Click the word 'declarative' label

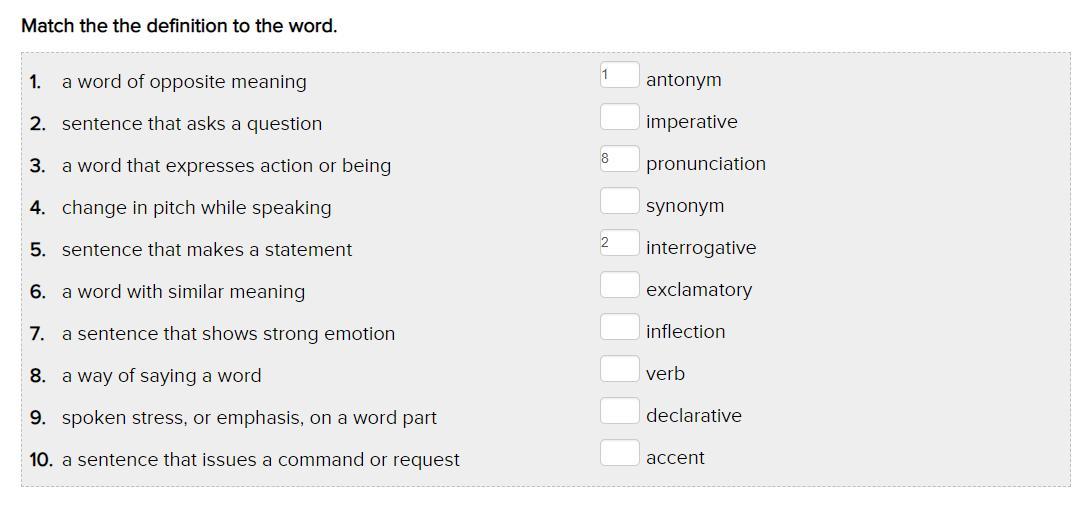(694, 416)
